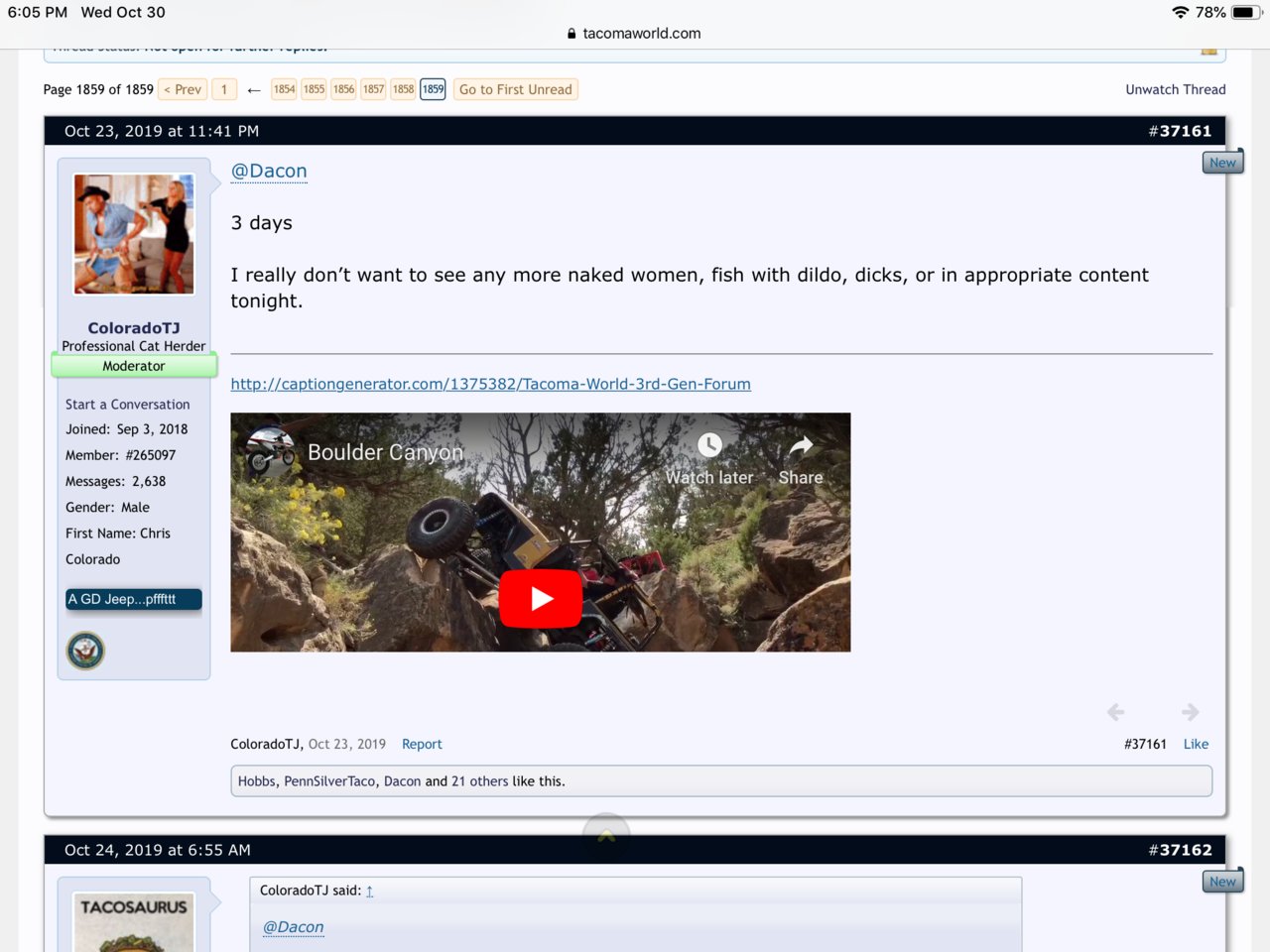Open Dacon in the likes list

click(402, 781)
